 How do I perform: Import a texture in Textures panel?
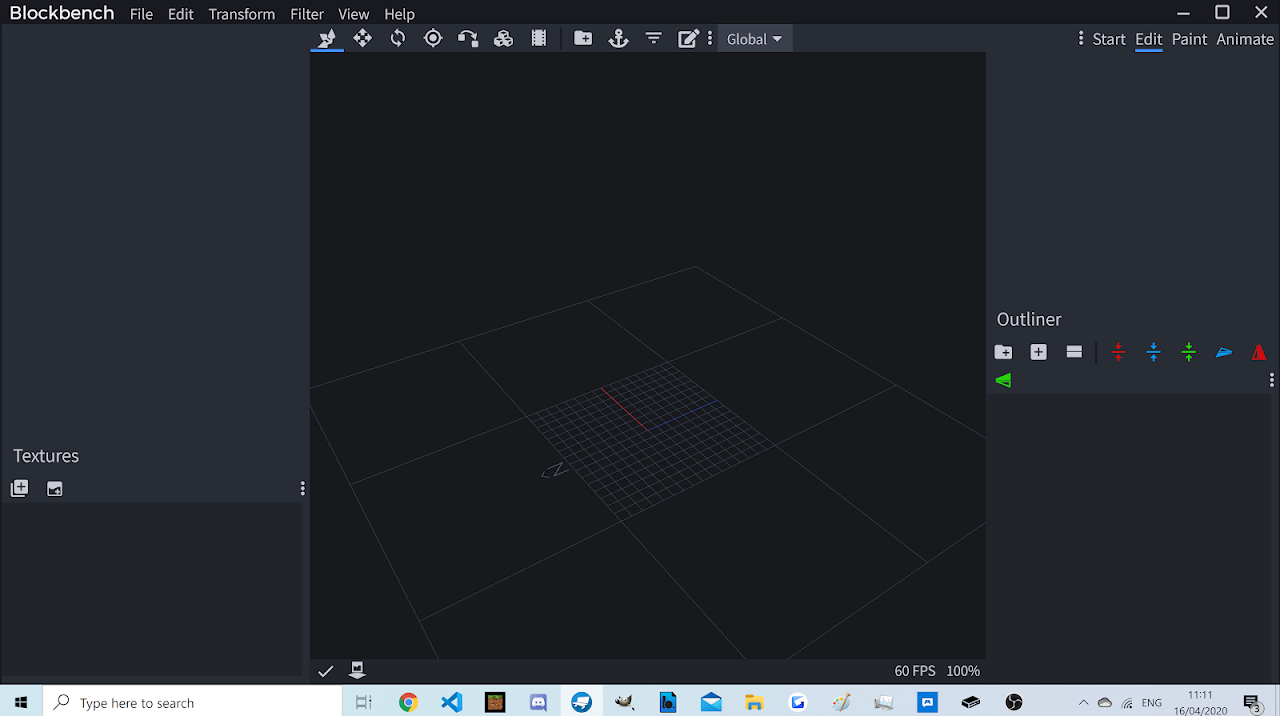pyautogui.click(x=19, y=489)
